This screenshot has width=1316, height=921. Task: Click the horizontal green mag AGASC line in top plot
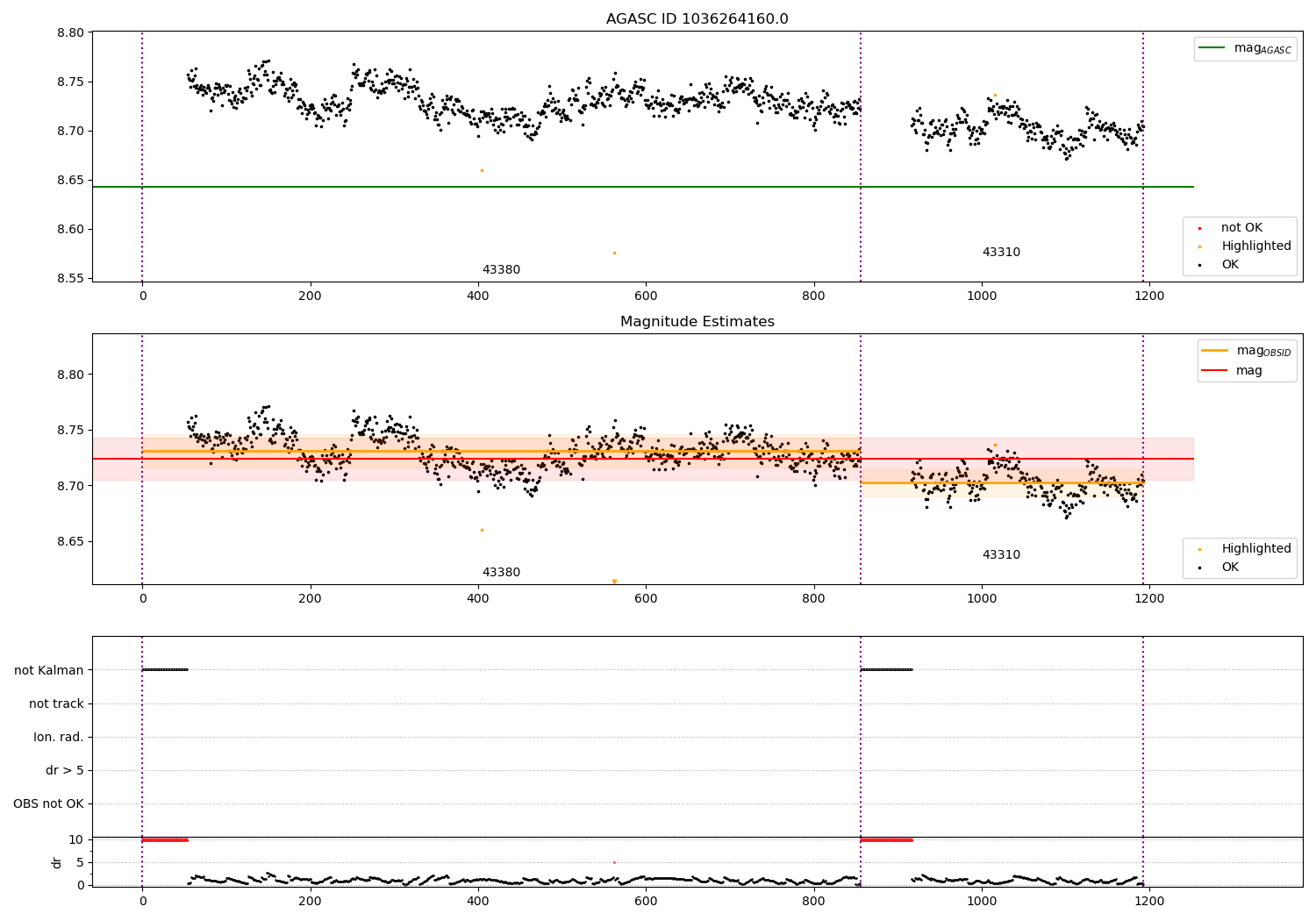pos(643,187)
